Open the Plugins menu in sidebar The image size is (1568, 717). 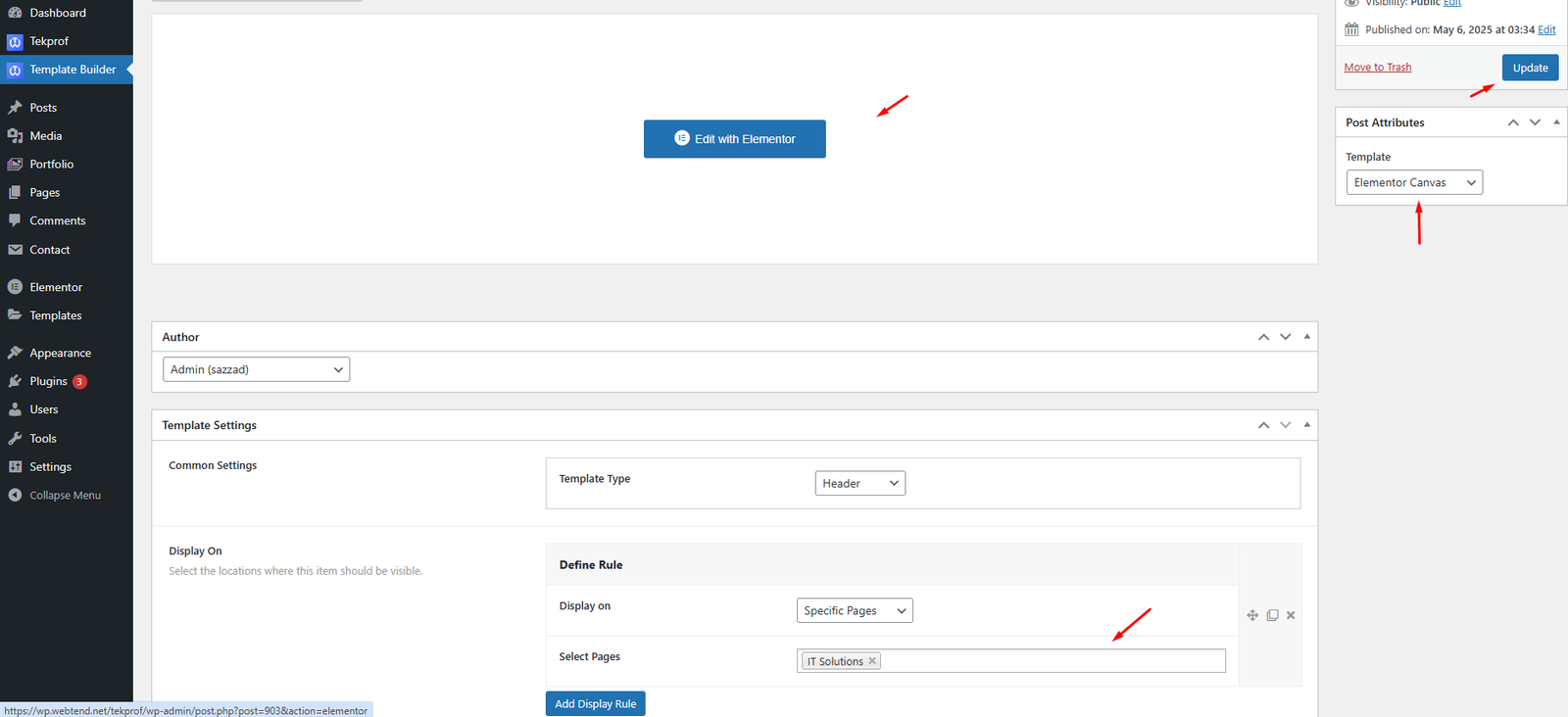click(x=48, y=381)
